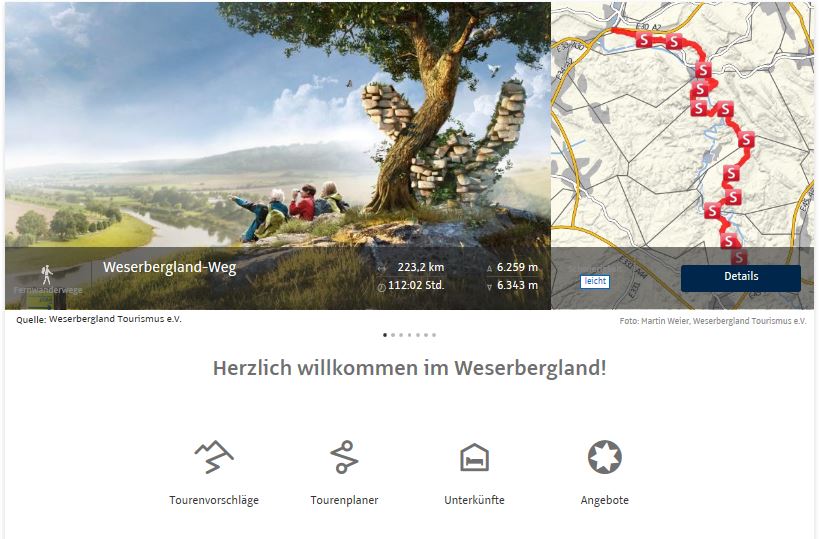Click the Tourenplaner winding route icon
The image size is (819, 539).
(x=344, y=457)
